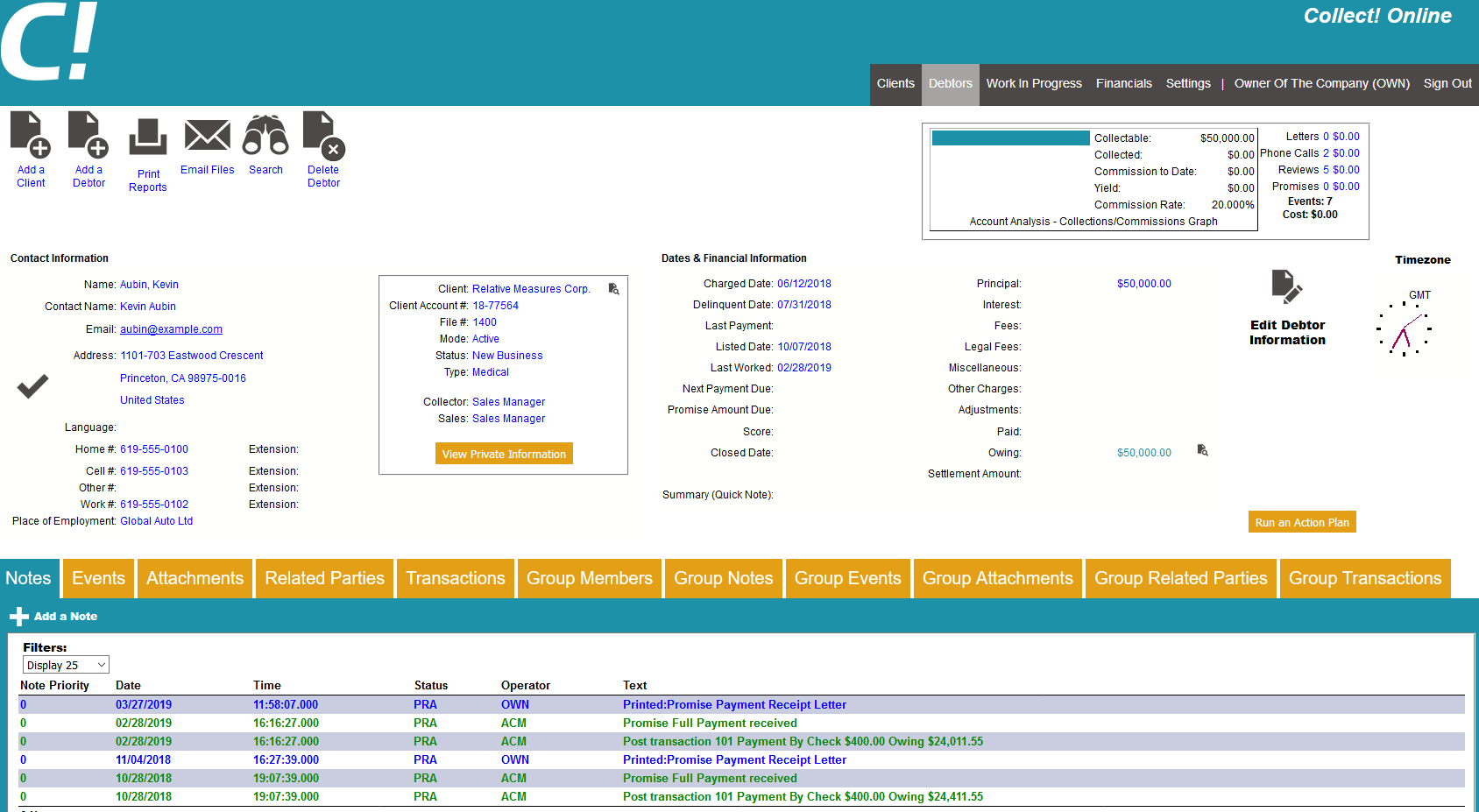Click the detail icon next to Owing amount

(x=1202, y=450)
